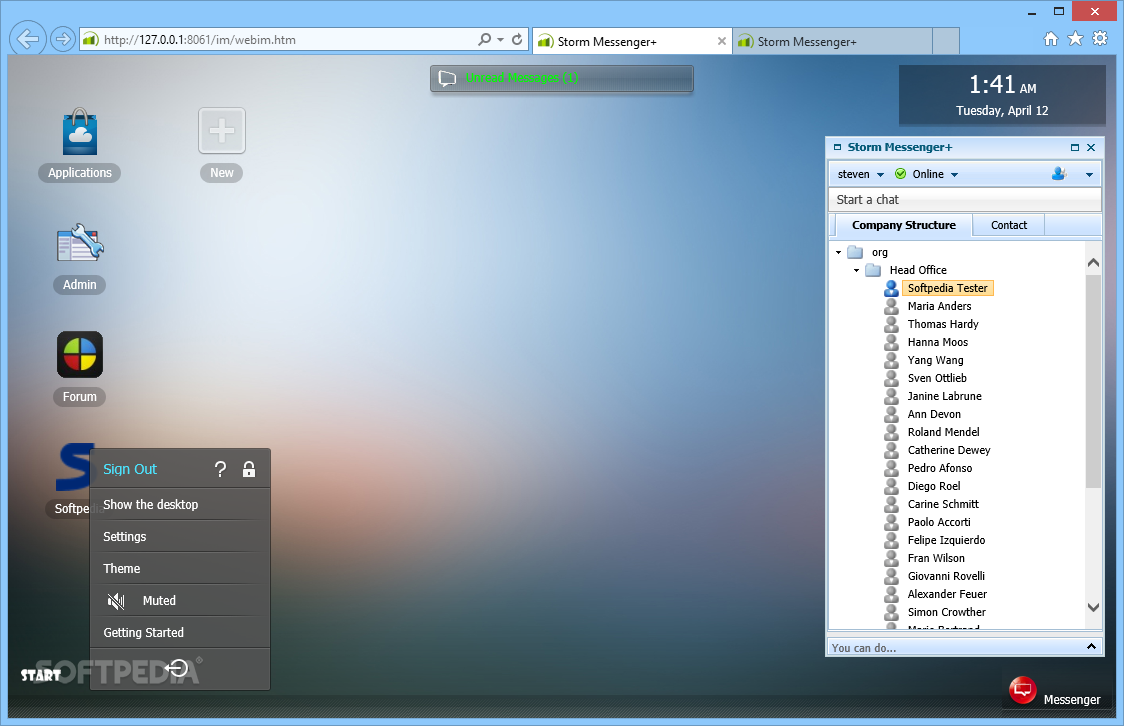
Task: Open browser tools gear icon
Action: pyautogui.click(x=1100, y=39)
